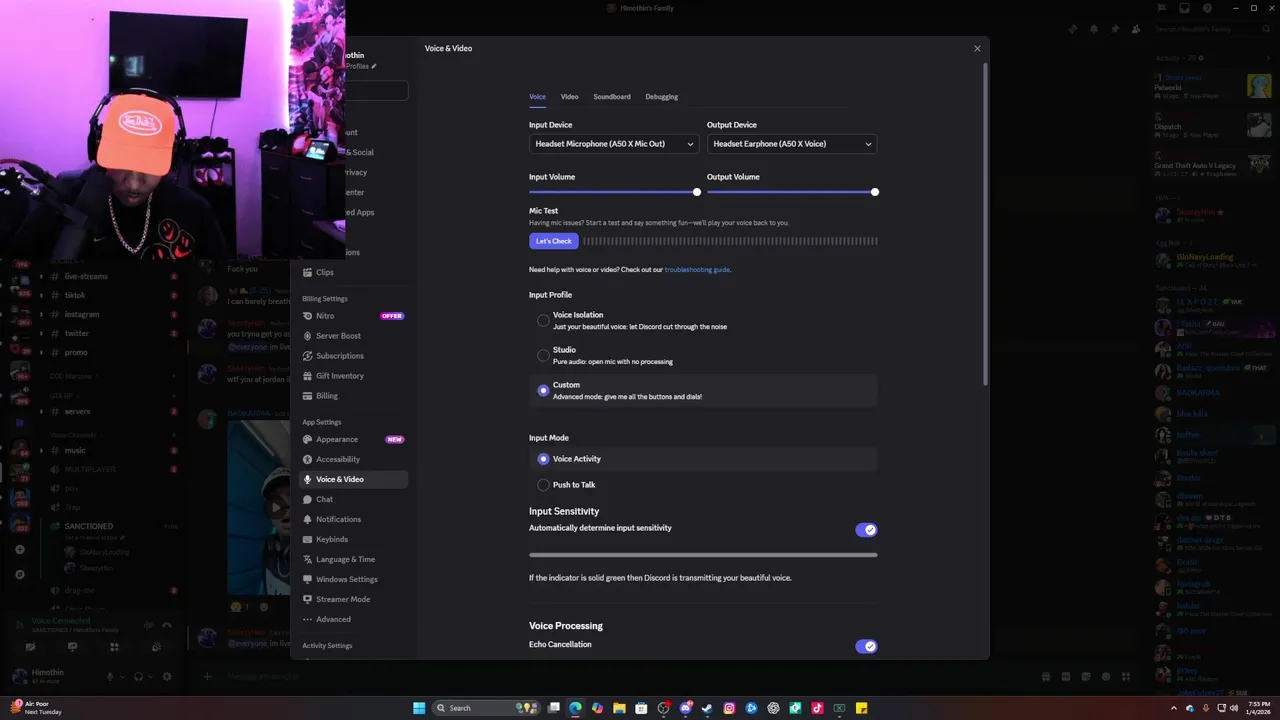Click the Let's Check mic test button
Image resolution: width=1280 pixels, height=720 pixels.
pyautogui.click(x=554, y=241)
